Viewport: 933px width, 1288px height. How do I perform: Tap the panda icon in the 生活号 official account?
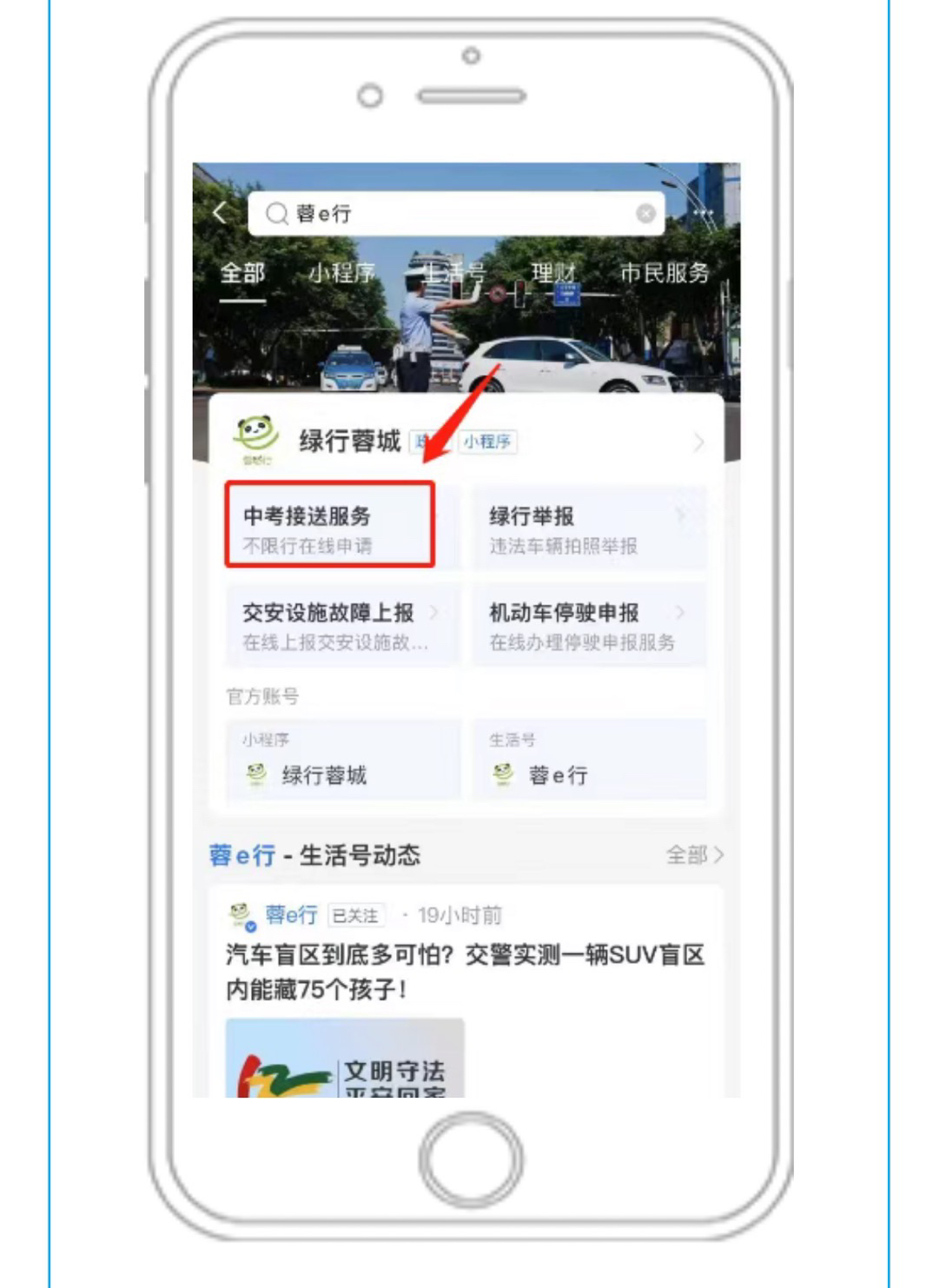coord(503,773)
